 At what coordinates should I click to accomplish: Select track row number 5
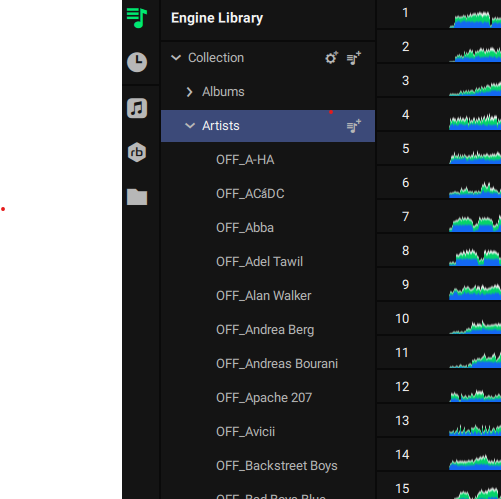(x=405, y=149)
